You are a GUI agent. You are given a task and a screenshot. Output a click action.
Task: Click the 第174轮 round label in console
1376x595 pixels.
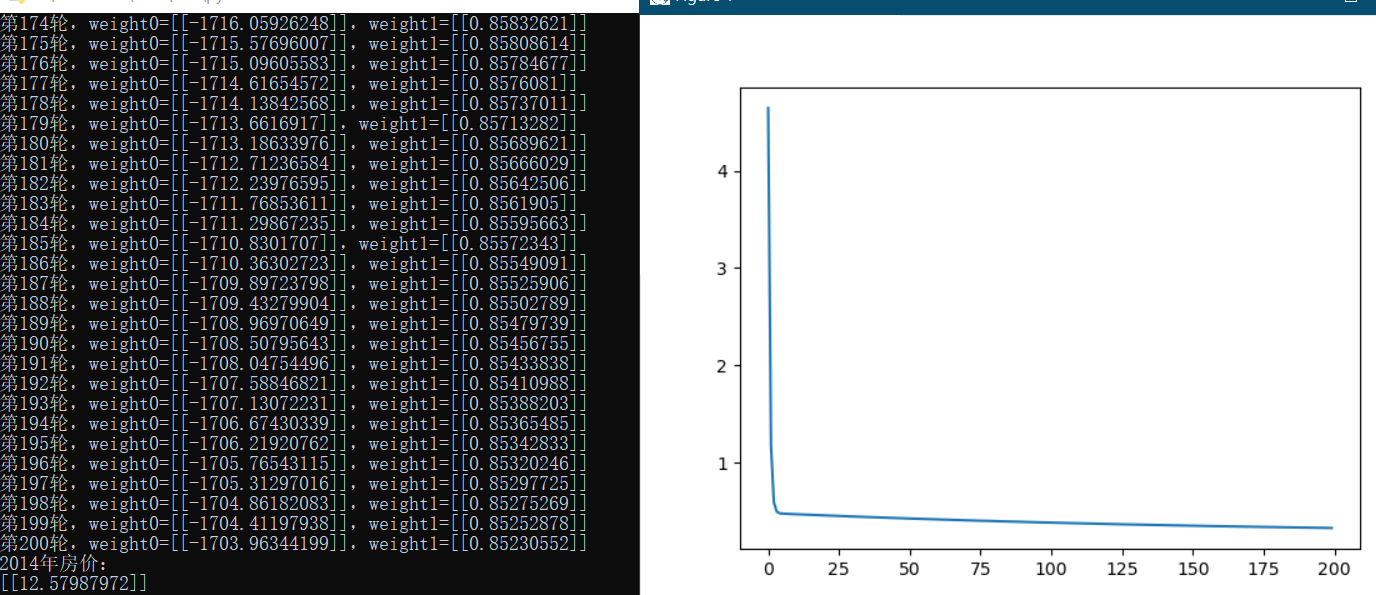pyautogui.click(x=34, y=24)
